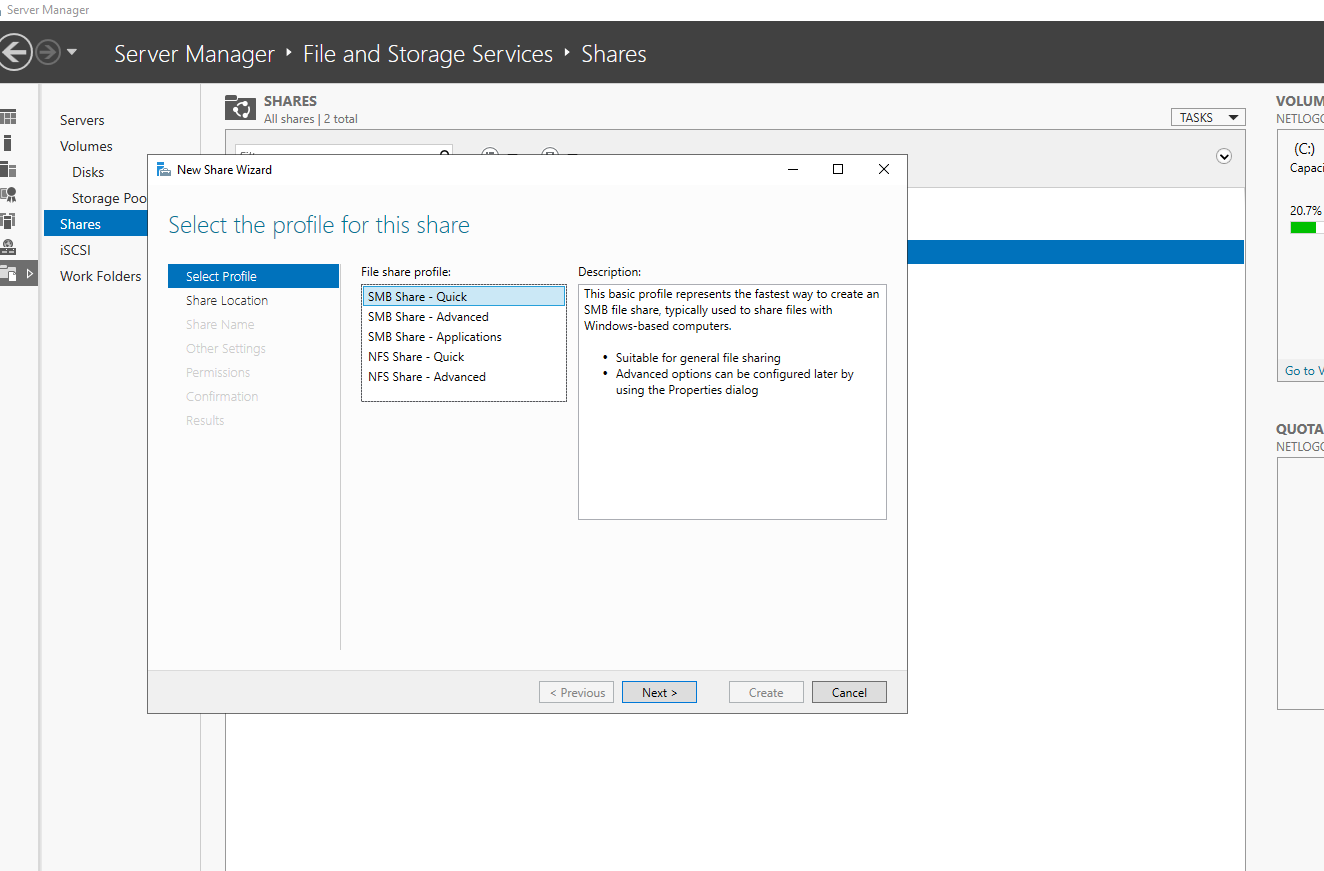Click the green capacity usage bar
Screen dimensions: 1324x871
[1303, 228]
